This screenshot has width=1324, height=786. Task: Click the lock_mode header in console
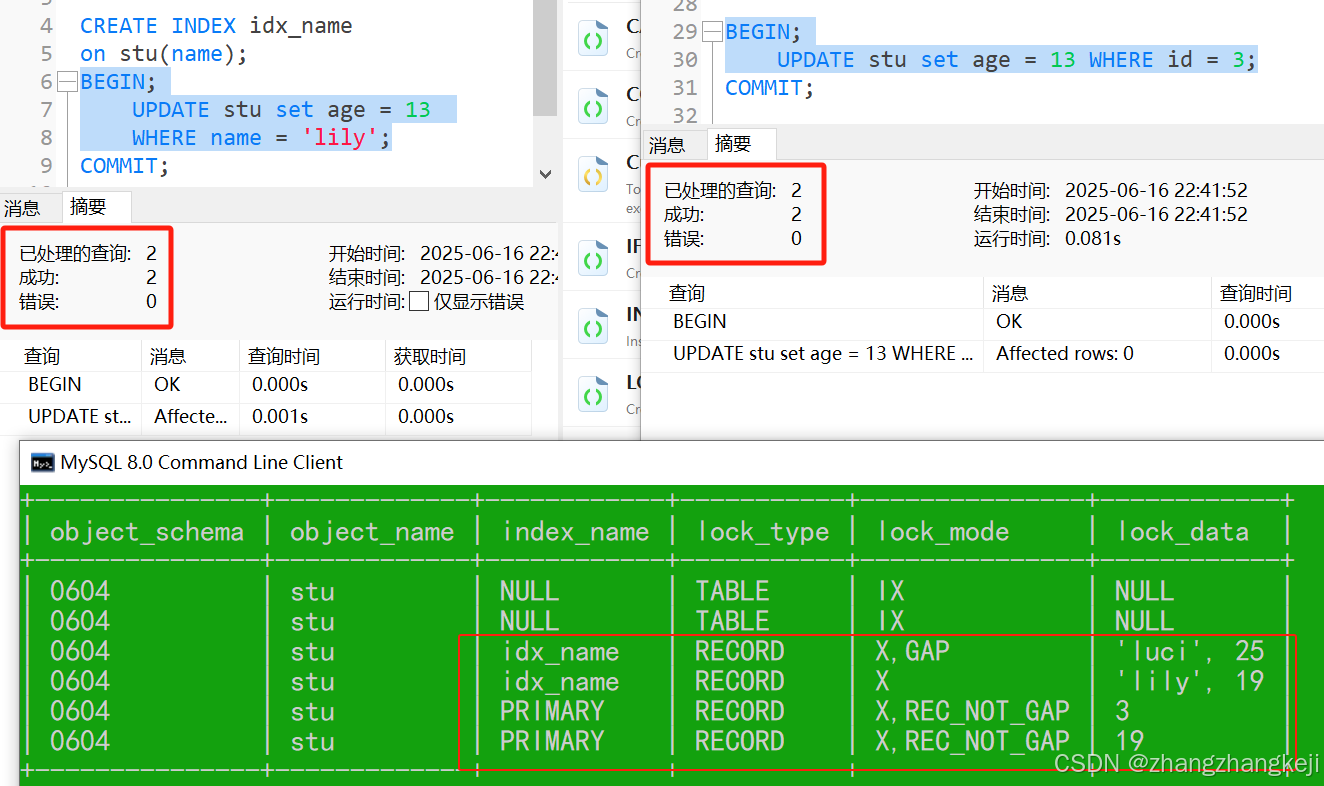(x=943, y=532)
